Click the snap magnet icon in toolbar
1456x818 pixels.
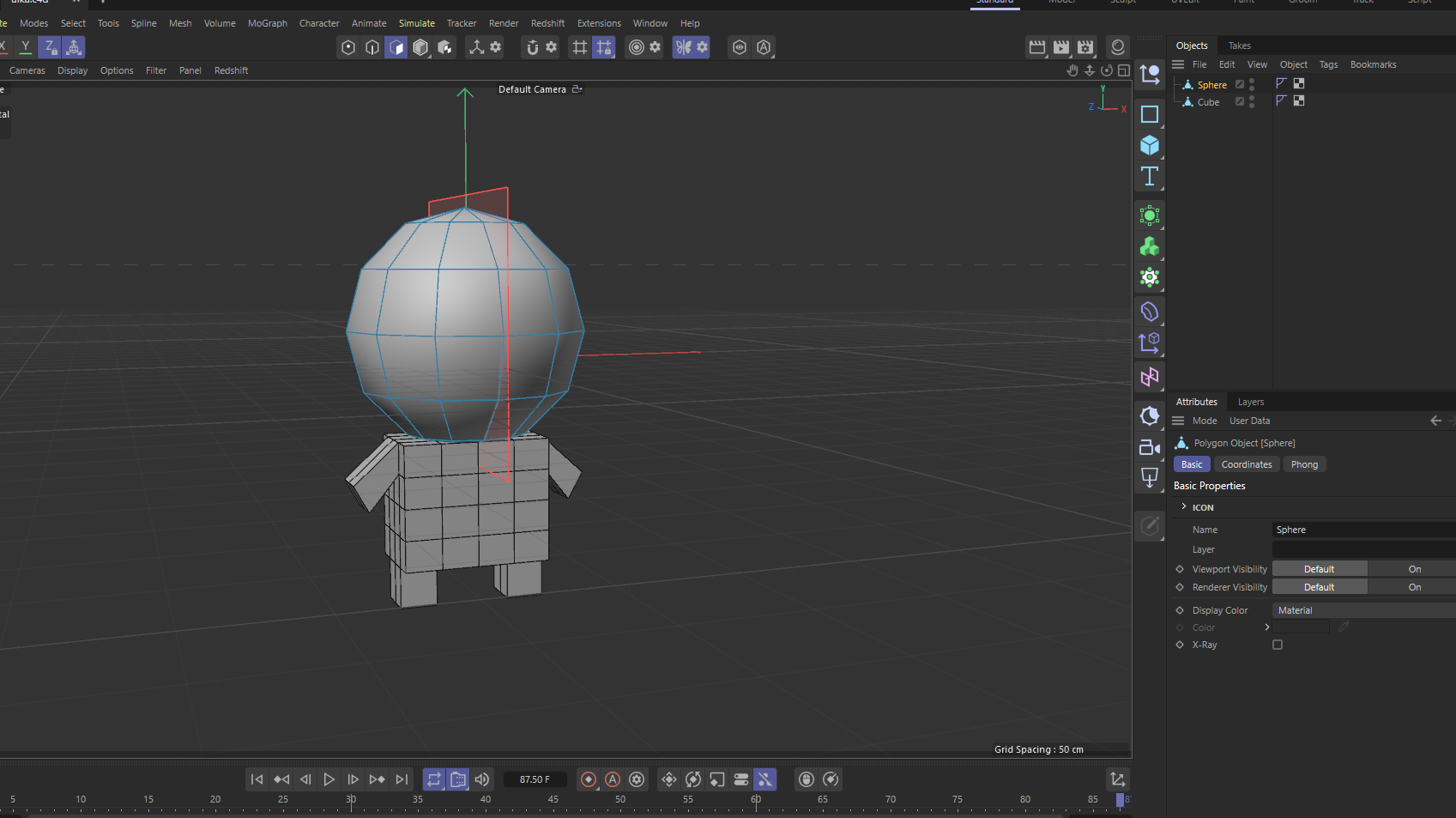tap(532, 47)
